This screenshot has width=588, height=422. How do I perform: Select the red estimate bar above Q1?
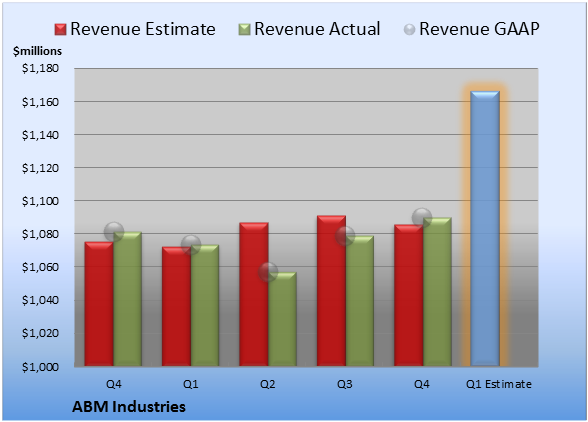(176, 306)
